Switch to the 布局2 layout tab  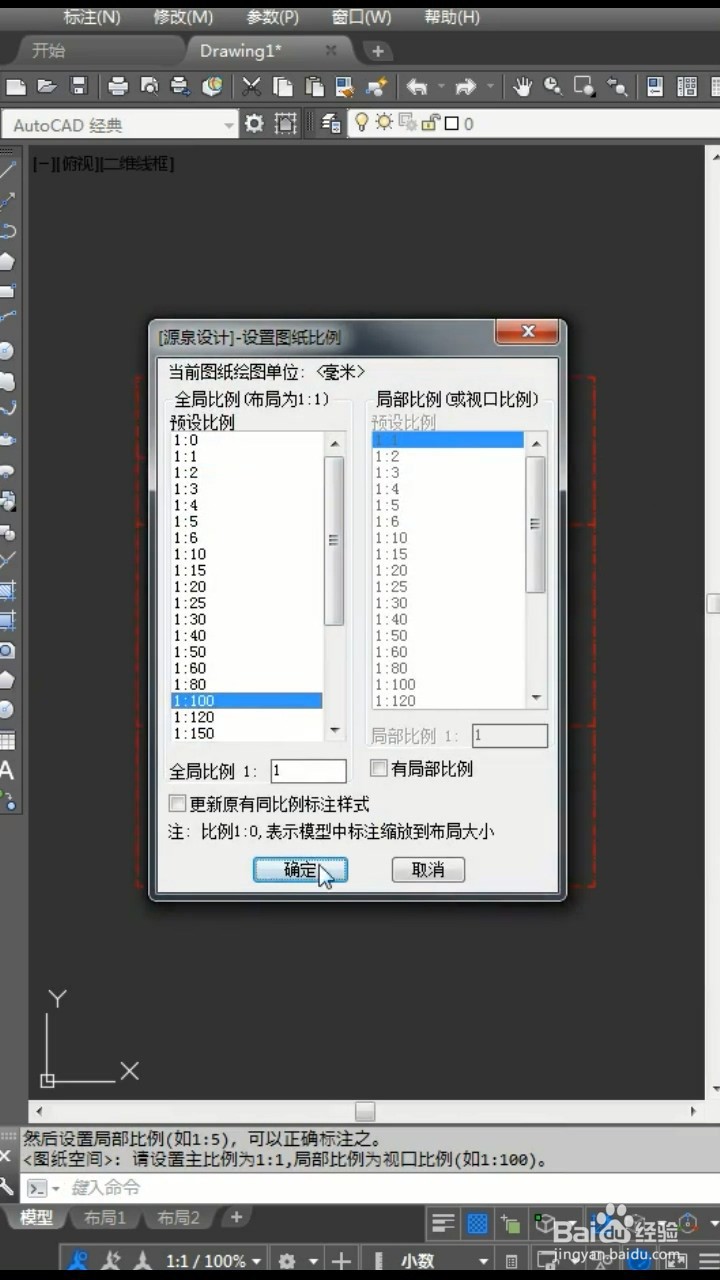178,1217
